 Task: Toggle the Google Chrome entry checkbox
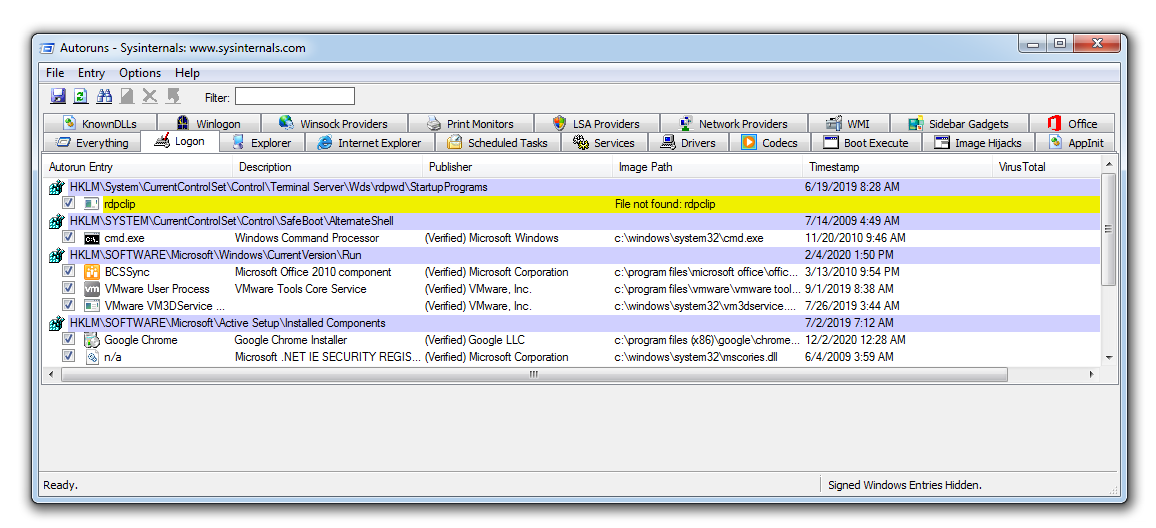point(69,338)
